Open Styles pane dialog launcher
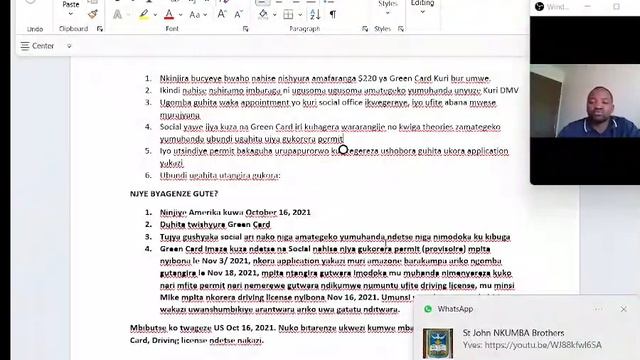 tap(401, 29)
